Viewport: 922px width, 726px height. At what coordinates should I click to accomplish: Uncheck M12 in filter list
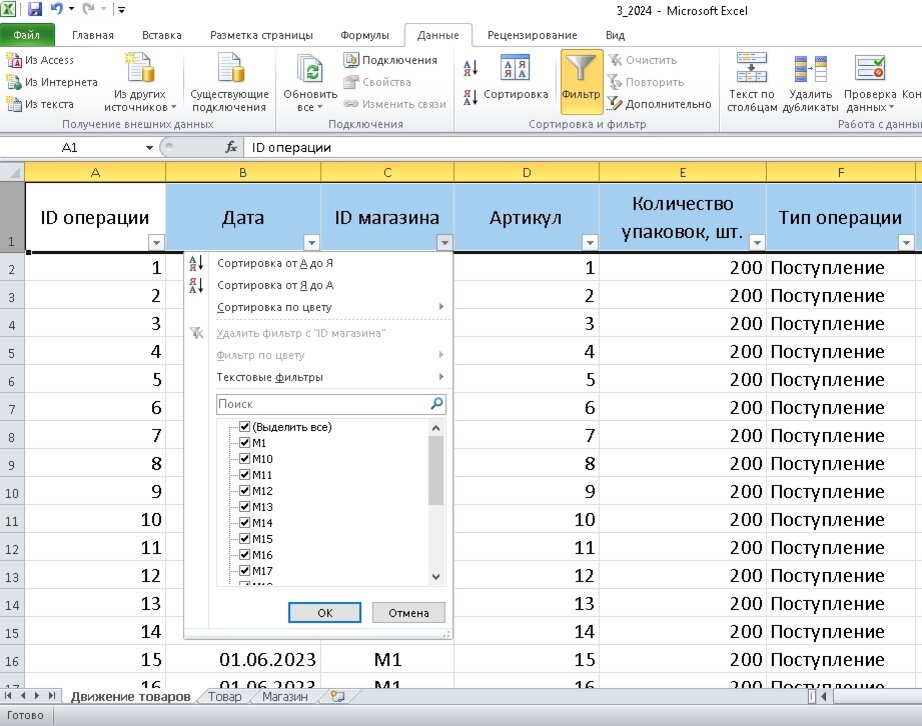(245, 491)
